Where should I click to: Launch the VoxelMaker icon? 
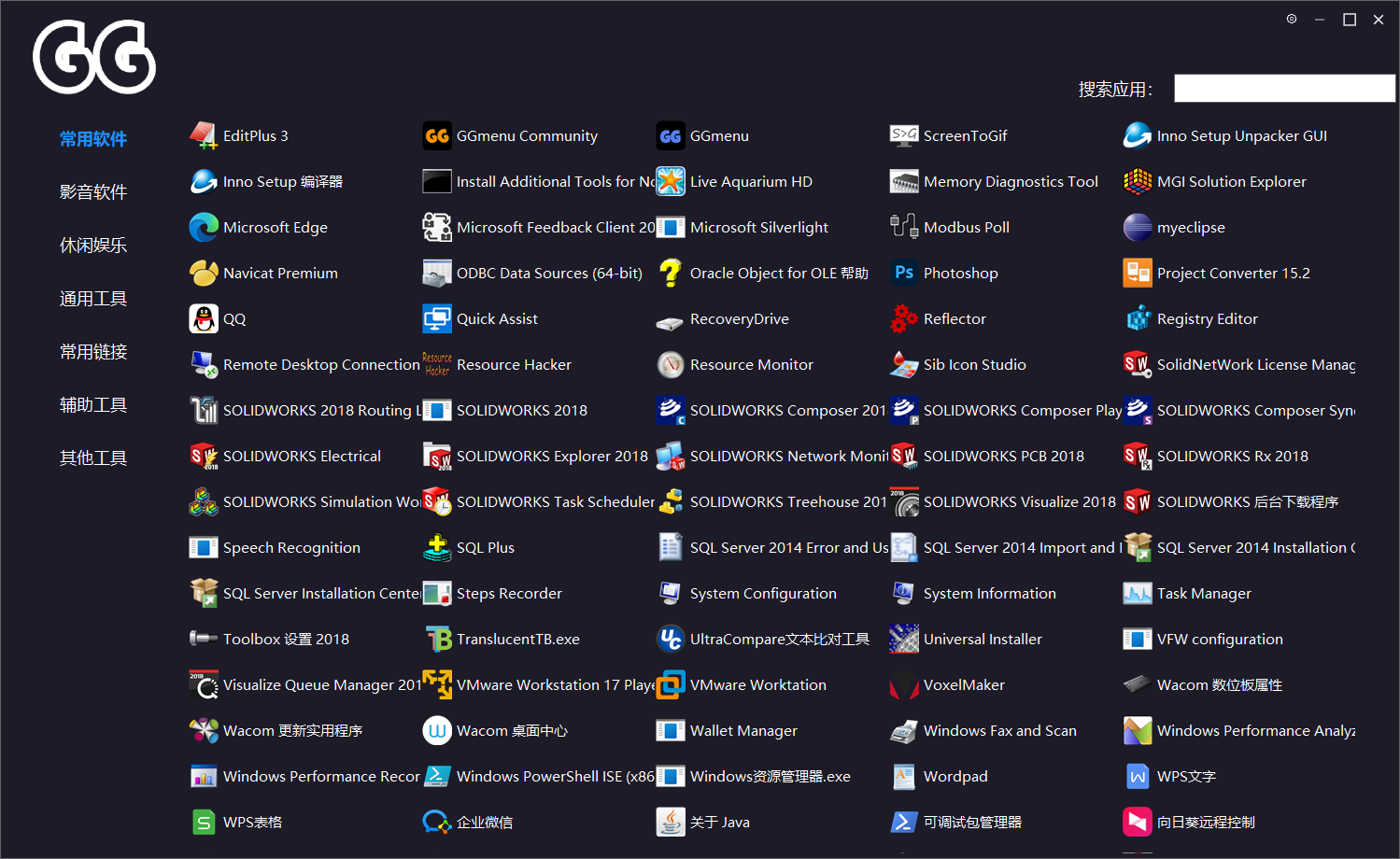tap(904, 684)
